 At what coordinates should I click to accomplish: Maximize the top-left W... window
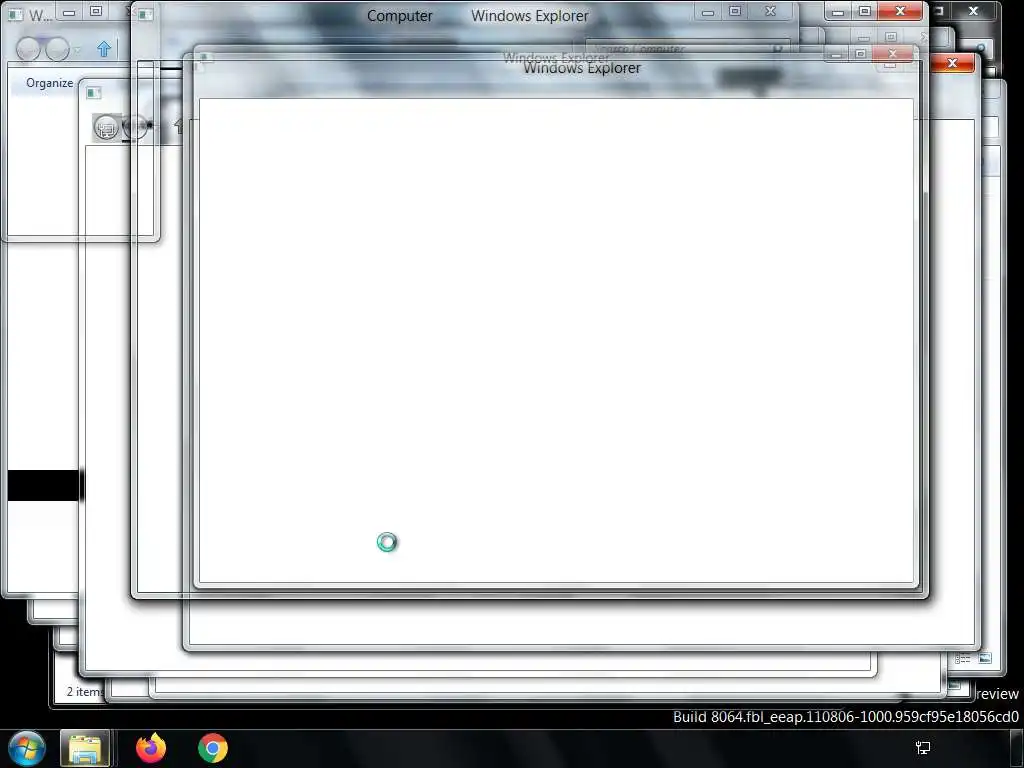click(96, 12)
